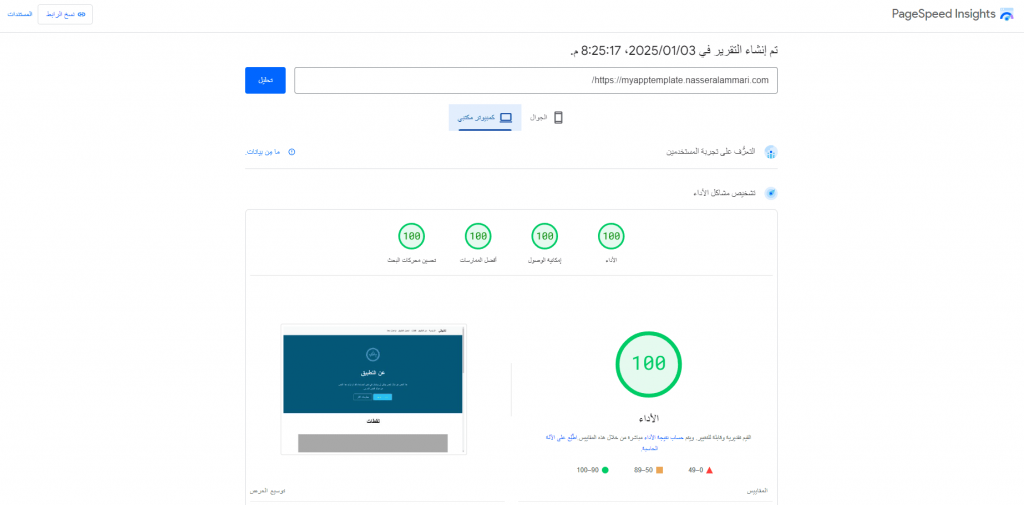
Task: Switch to the كمبيوتر مكتبي desktop tab
Action: [x=485, y=118]
